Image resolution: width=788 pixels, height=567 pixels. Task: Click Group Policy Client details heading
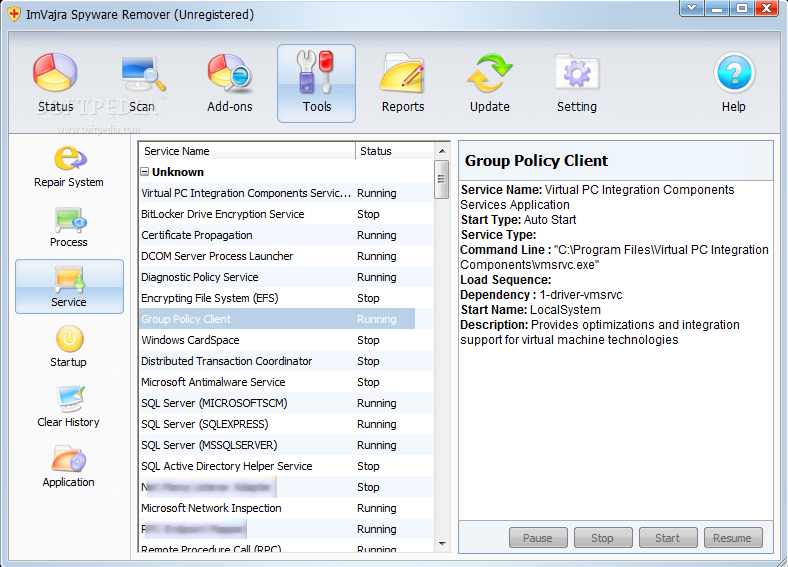coord(536,160)
